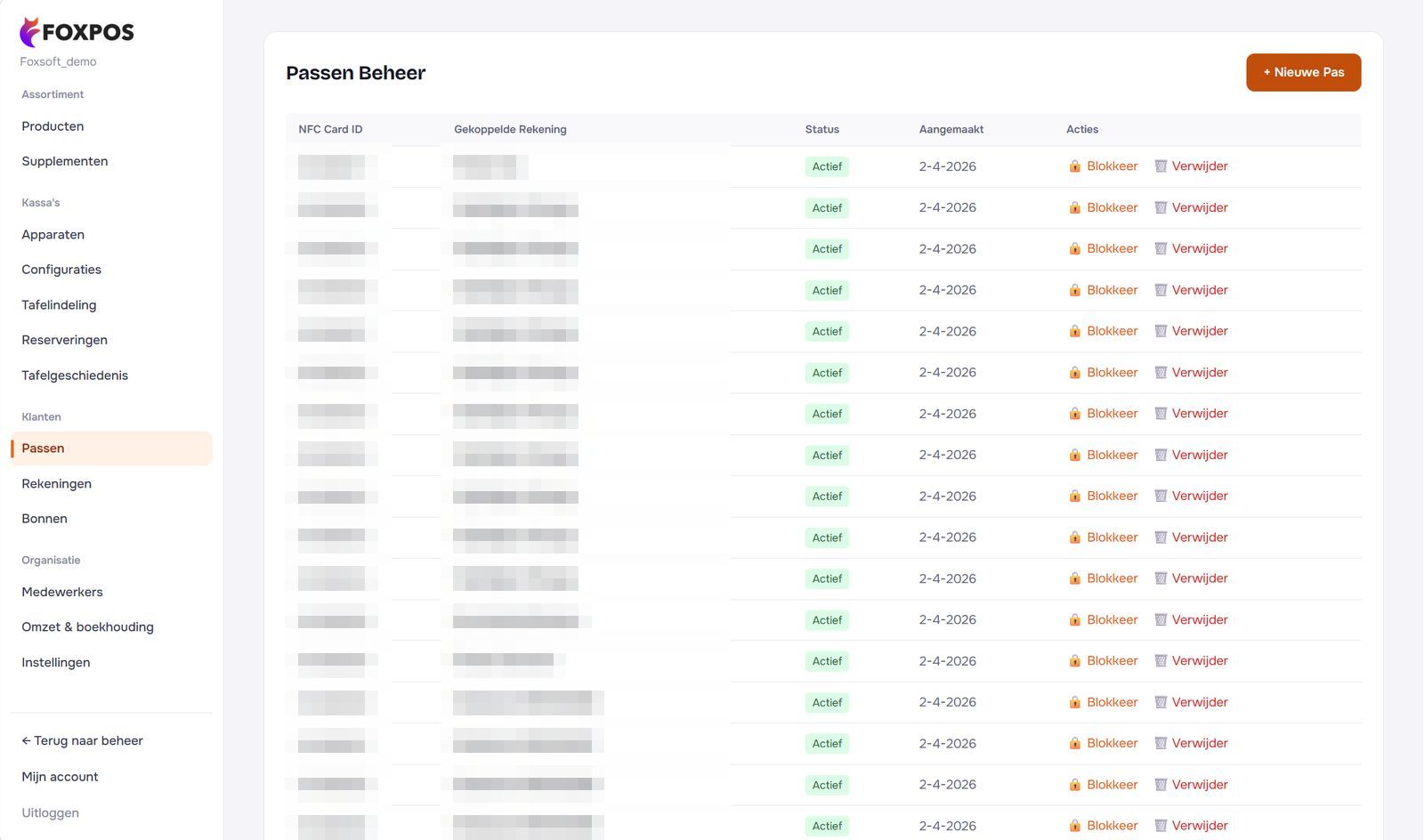Select the active Passen menu item
The image size is (1424, 840).
pos(111,448)
